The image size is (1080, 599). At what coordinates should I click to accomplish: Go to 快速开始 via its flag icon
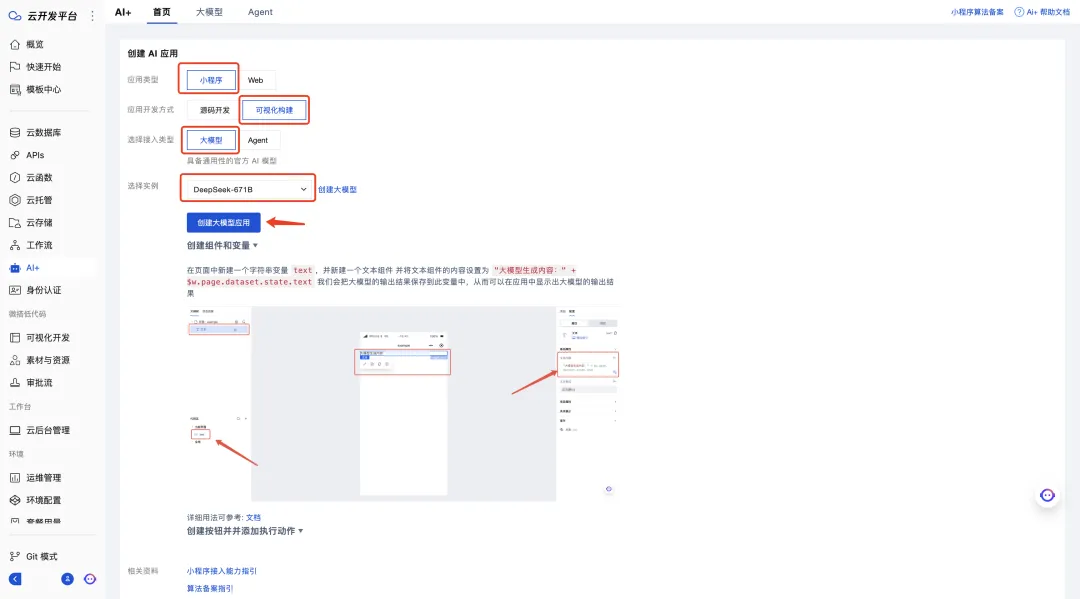(14, 67)
